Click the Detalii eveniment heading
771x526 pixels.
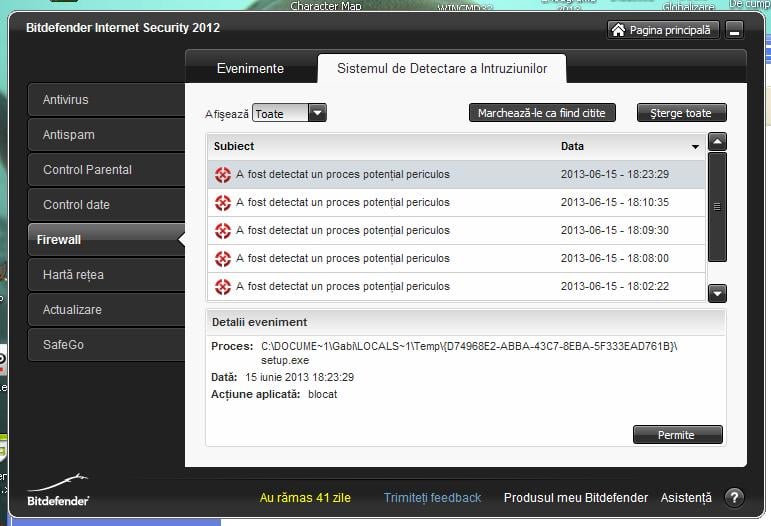(x=260, y=322)
